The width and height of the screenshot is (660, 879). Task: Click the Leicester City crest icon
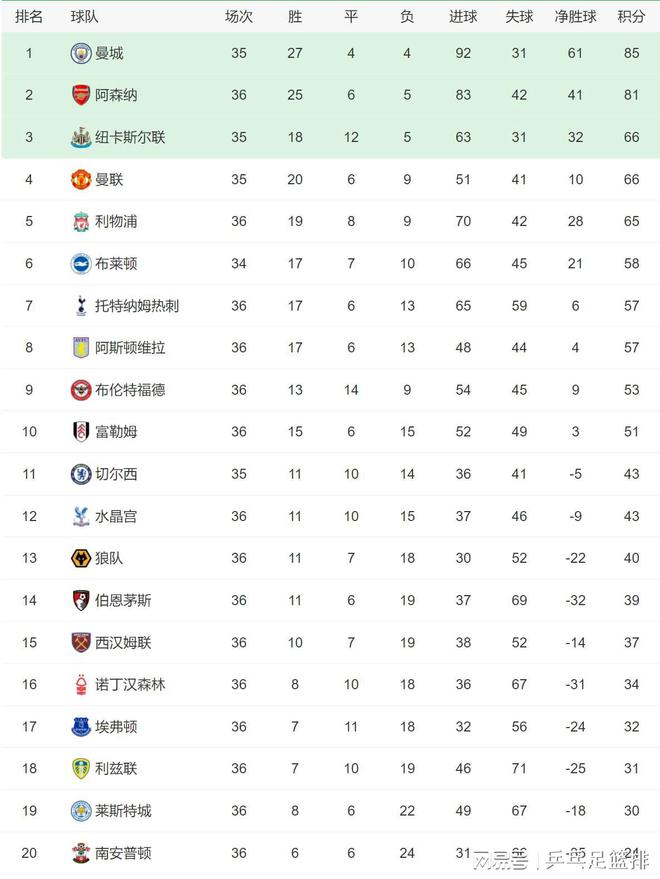81,811
